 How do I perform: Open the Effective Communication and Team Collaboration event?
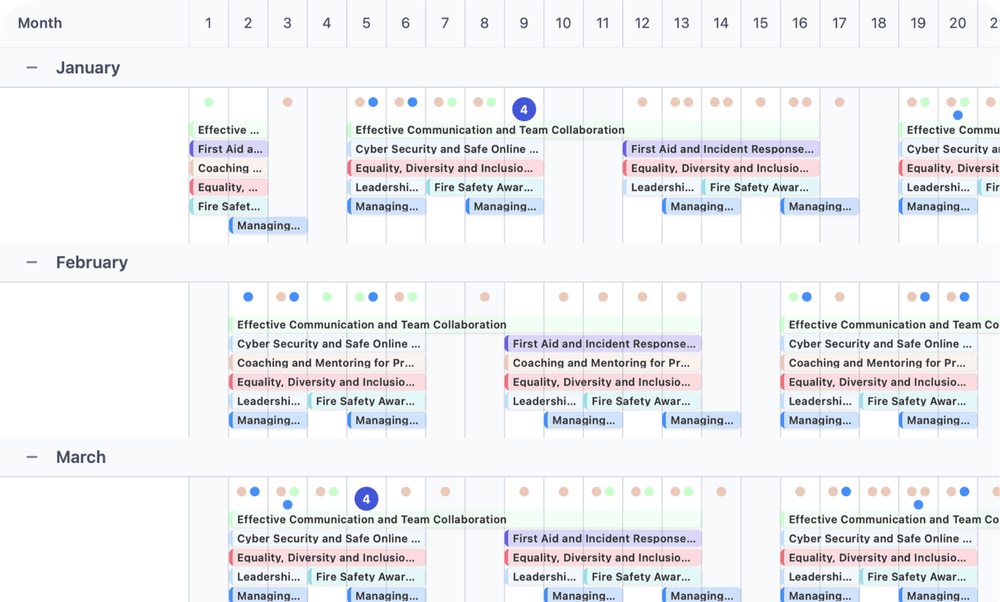tap(488, 130)
